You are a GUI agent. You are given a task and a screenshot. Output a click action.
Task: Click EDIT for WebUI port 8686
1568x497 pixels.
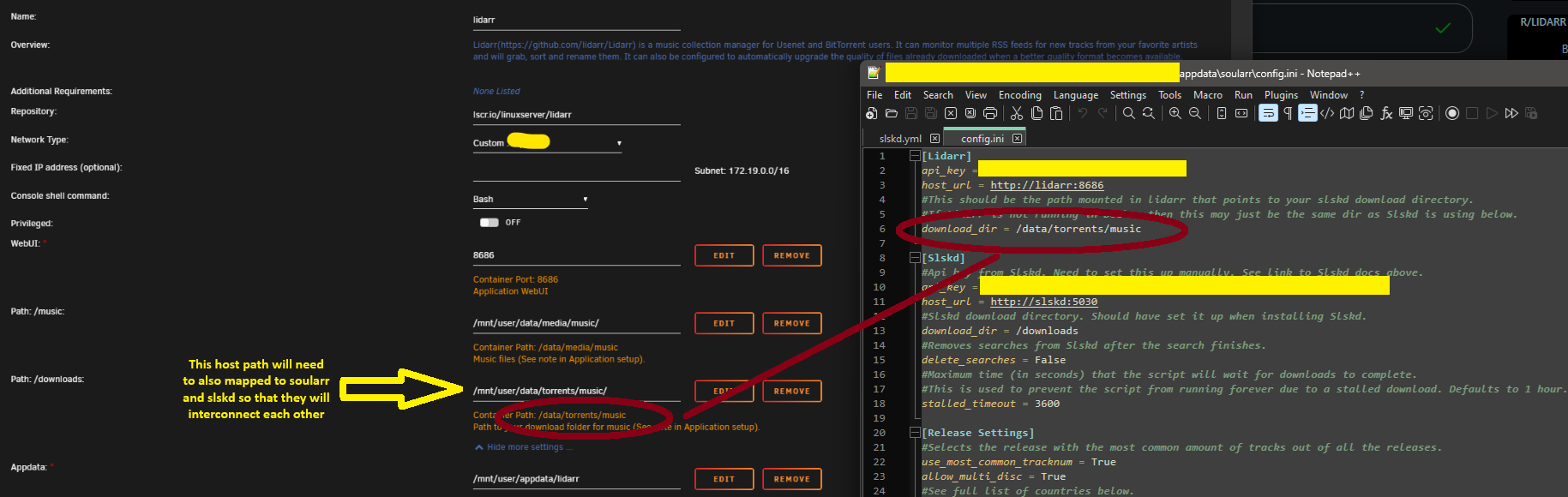[x=724, y=255]
